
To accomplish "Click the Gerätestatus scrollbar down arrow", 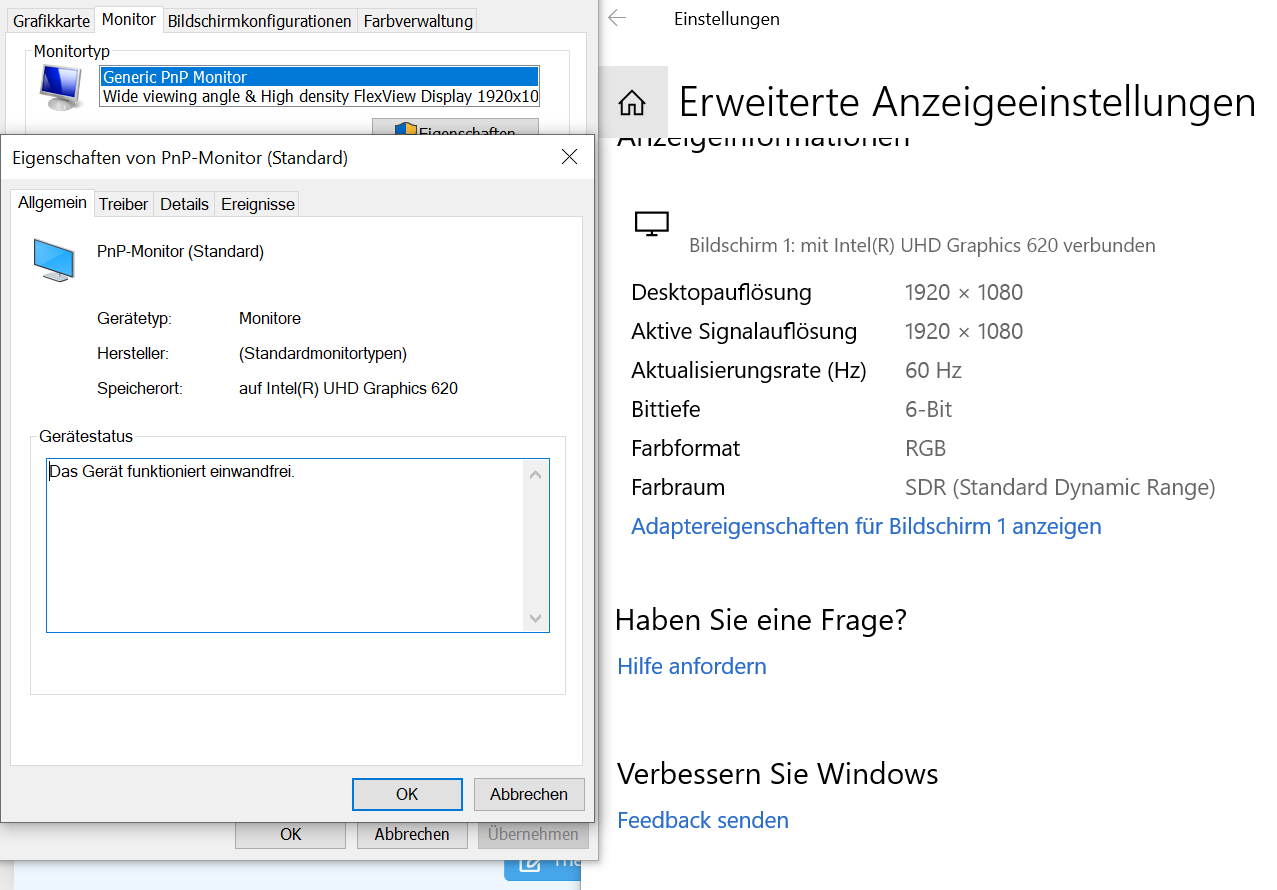I will point(536,619).
